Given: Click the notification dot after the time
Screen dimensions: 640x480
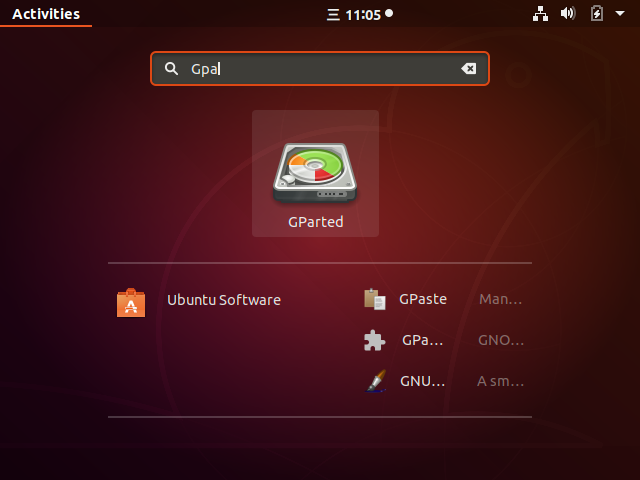Looking at the screenshot, I should click(389, 13).
